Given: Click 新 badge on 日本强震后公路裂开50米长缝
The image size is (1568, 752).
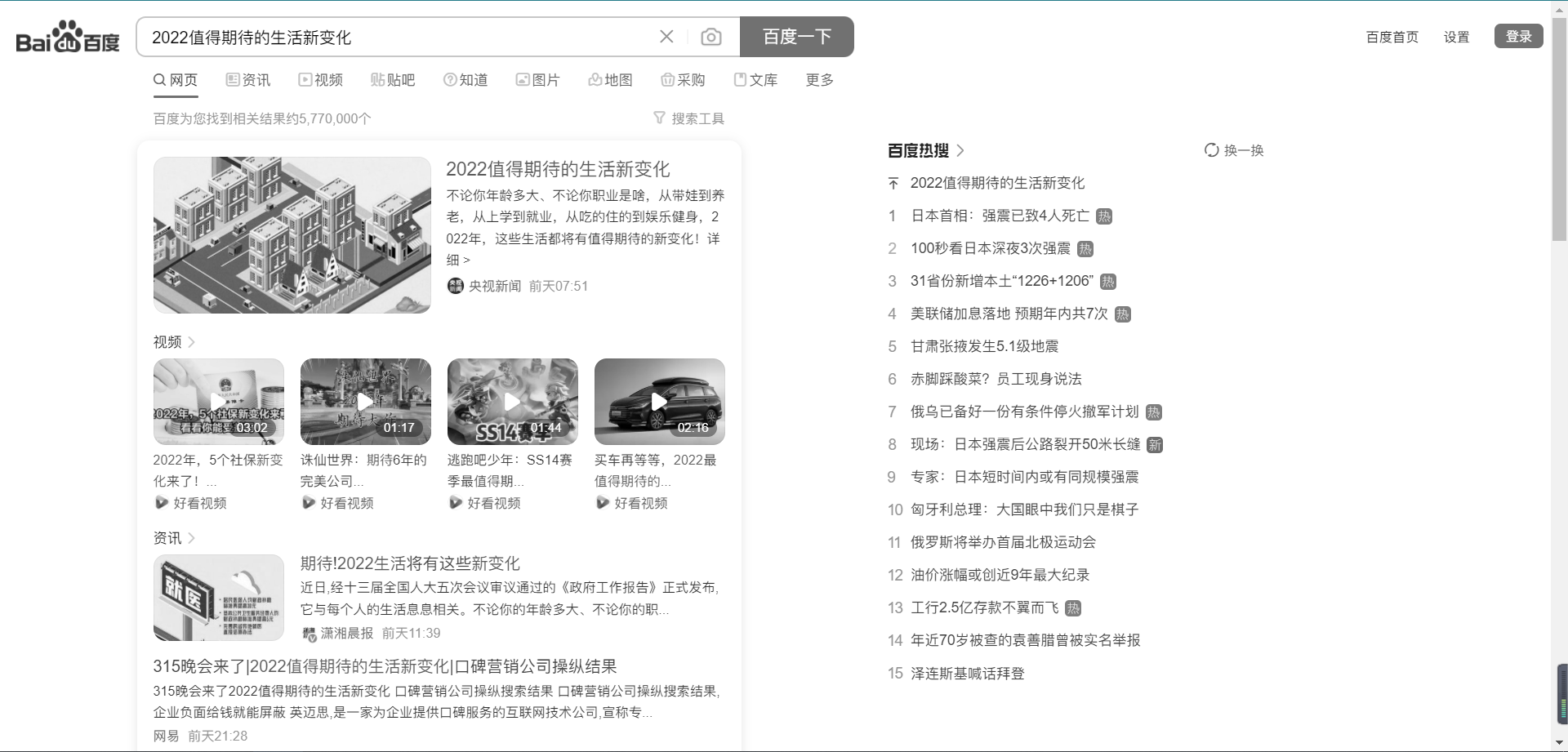Looking at the screenshot, I should click(x=1155, y=445).
